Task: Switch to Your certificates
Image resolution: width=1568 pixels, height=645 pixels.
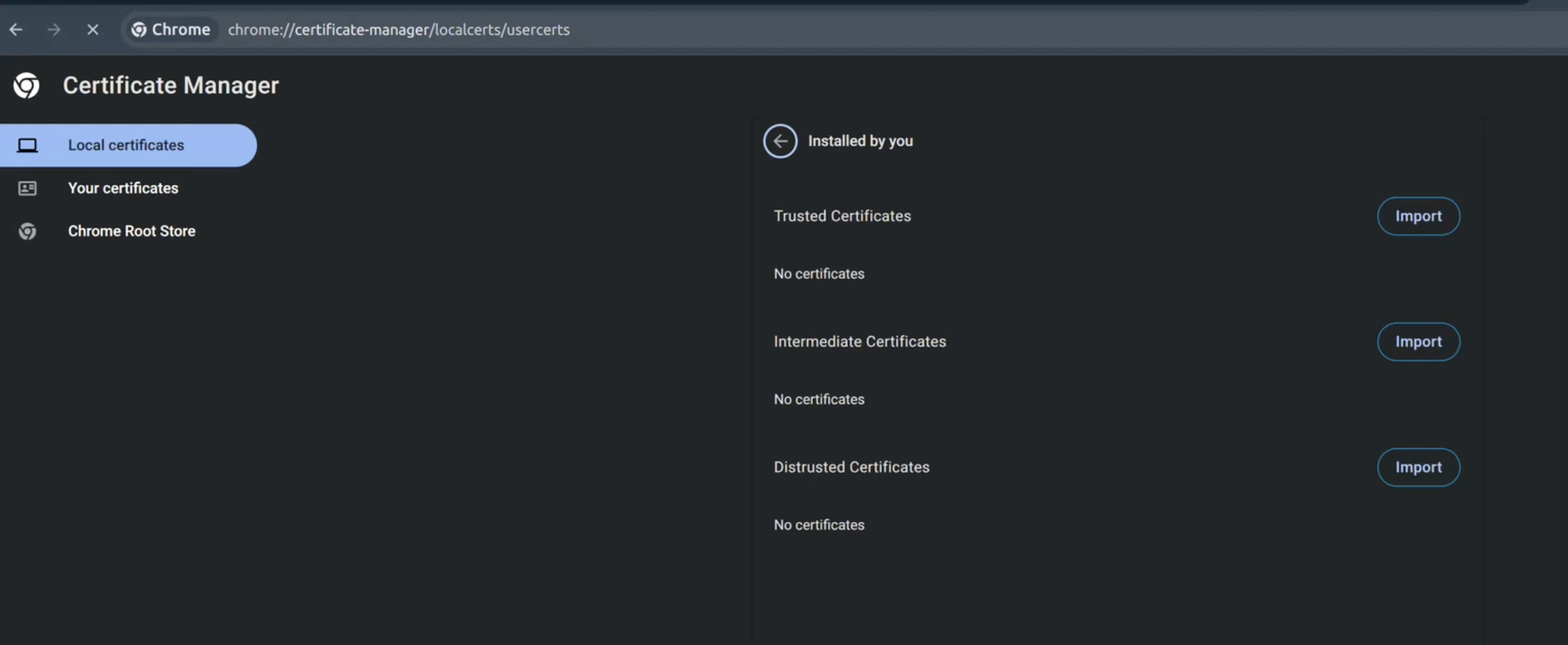Action: tap(123, 188)
